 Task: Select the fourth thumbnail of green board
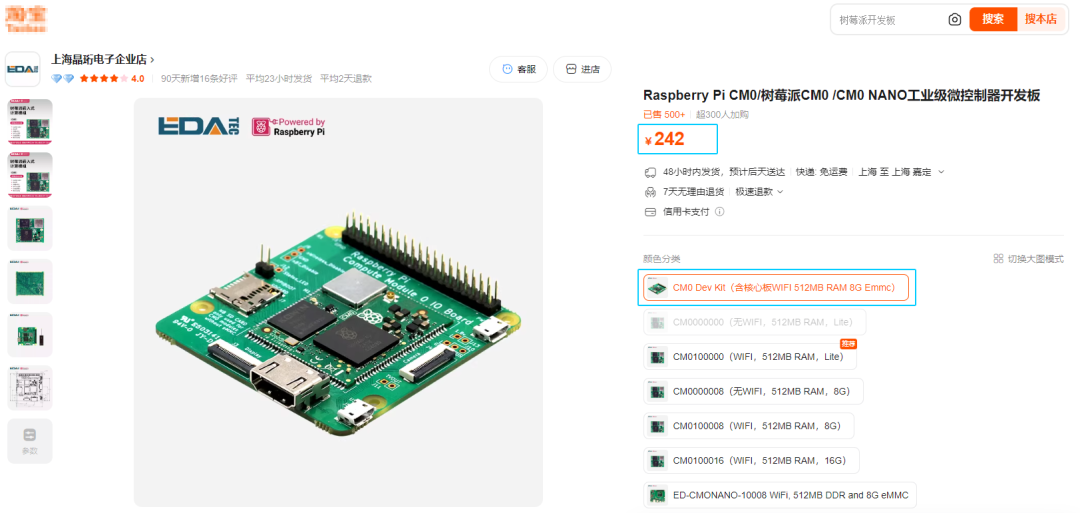(30, 282)
